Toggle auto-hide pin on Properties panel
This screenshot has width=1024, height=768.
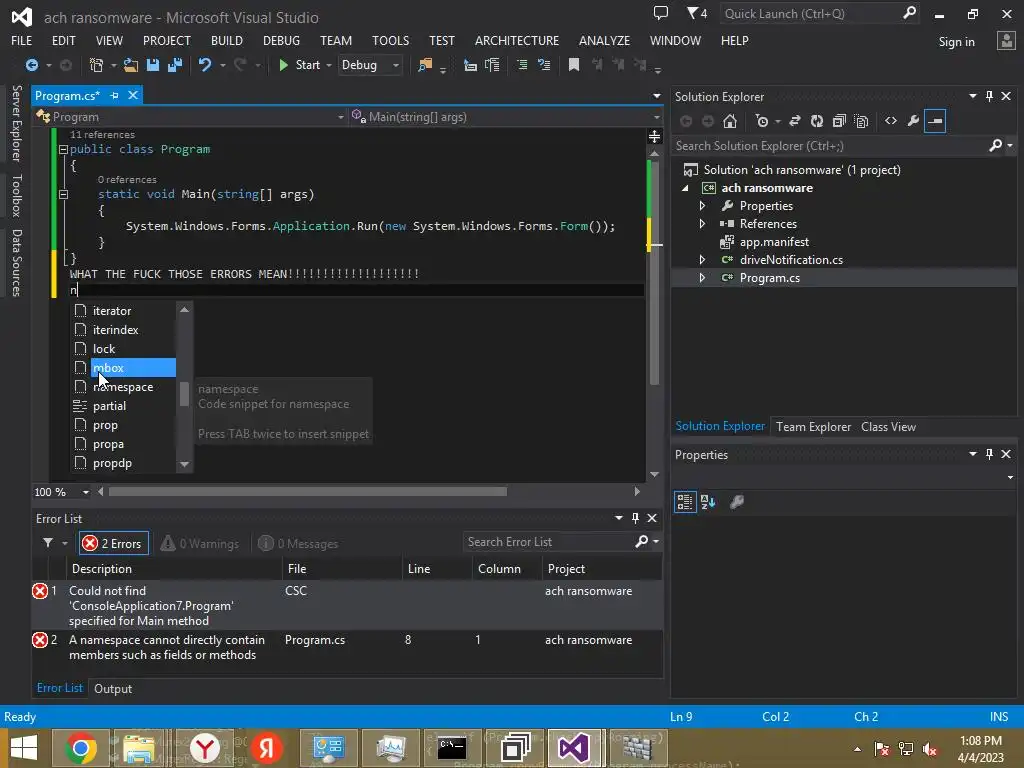coord(989,454)
